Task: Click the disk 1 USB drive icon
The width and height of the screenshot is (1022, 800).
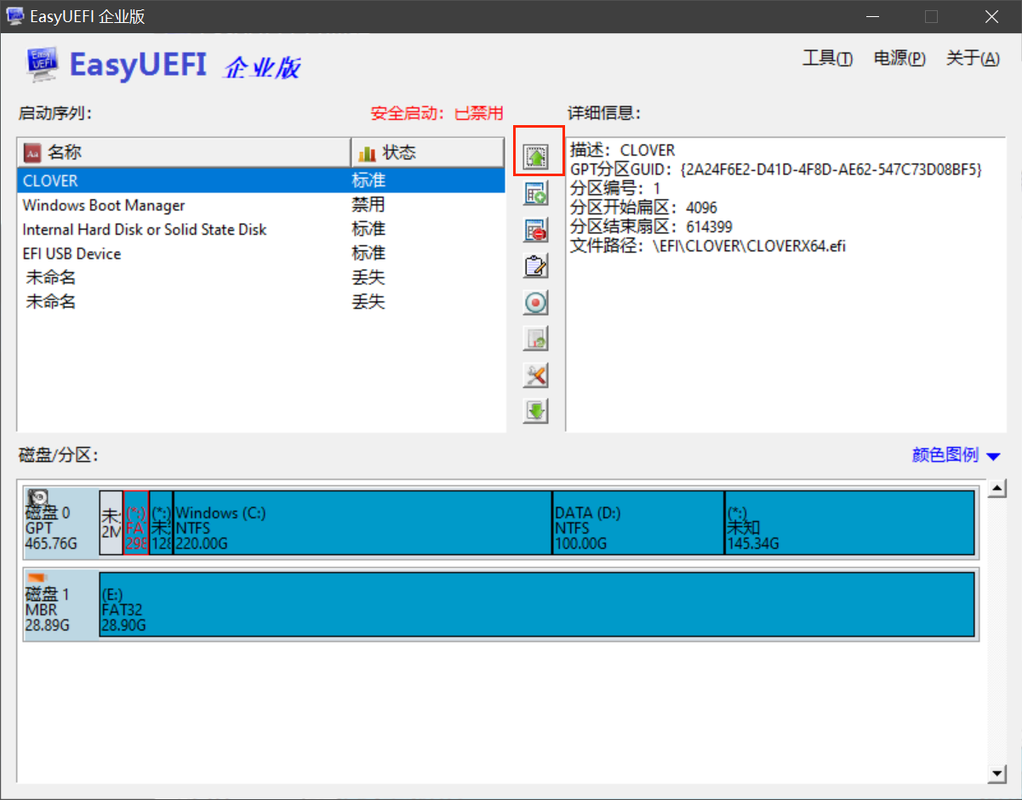Action: point(38,578)
